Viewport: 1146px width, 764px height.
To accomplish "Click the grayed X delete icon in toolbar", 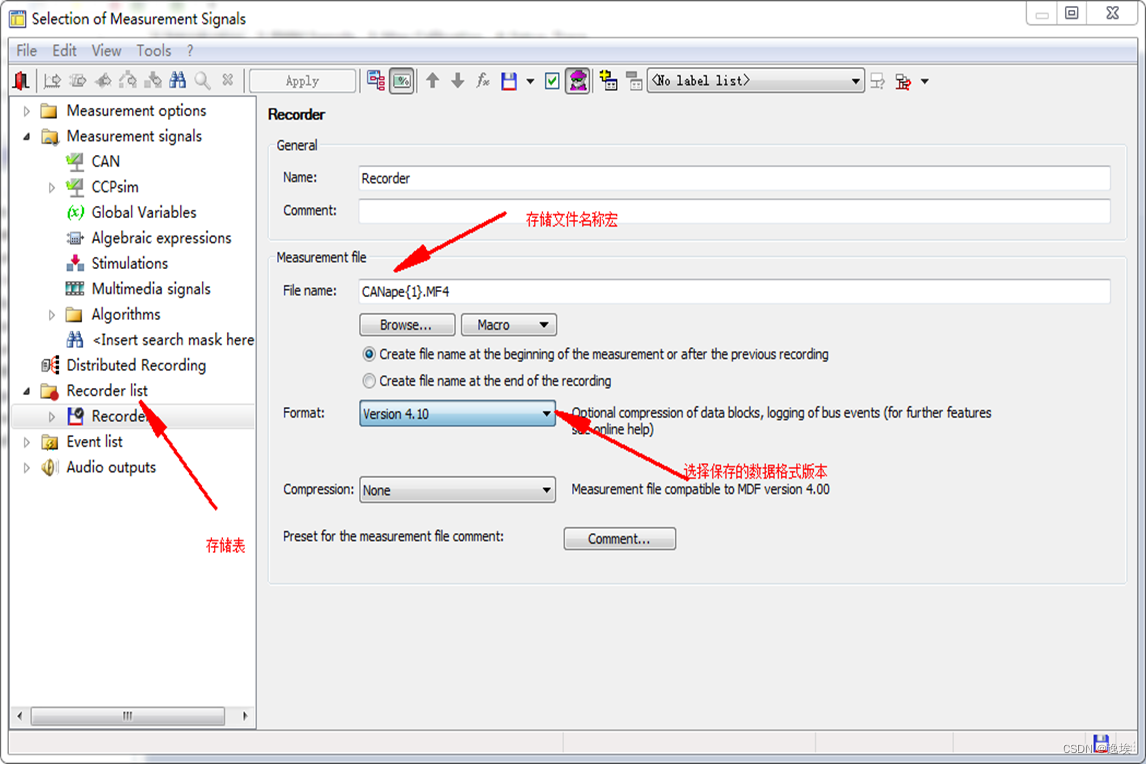I will point(228,80).
